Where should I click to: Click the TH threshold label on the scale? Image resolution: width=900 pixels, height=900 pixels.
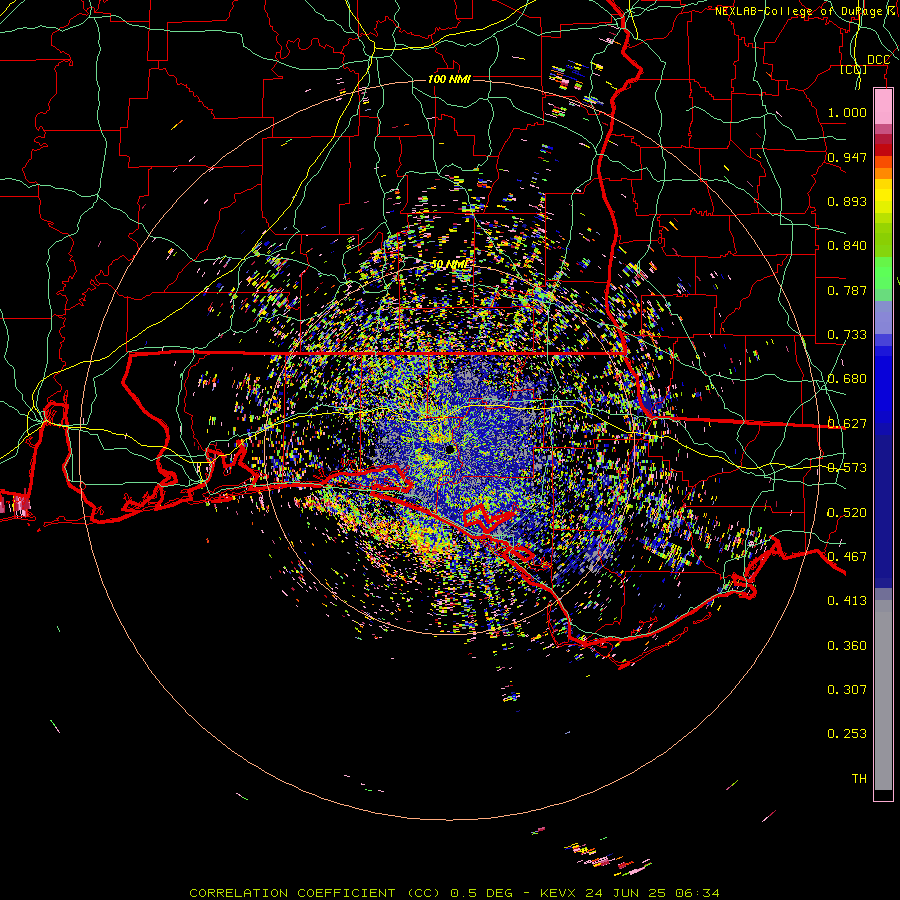[859, 779]
